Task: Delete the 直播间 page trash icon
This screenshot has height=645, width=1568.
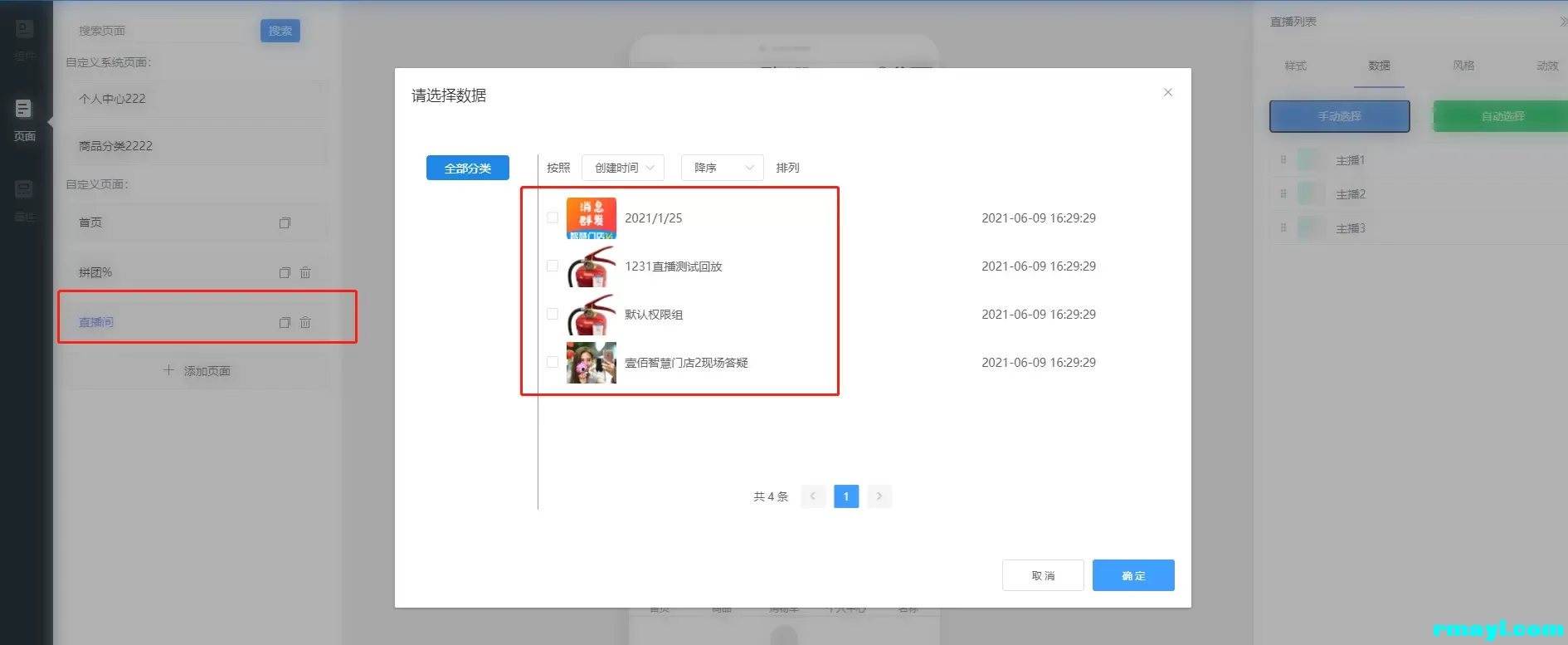Action: click(x=305, y=322)
